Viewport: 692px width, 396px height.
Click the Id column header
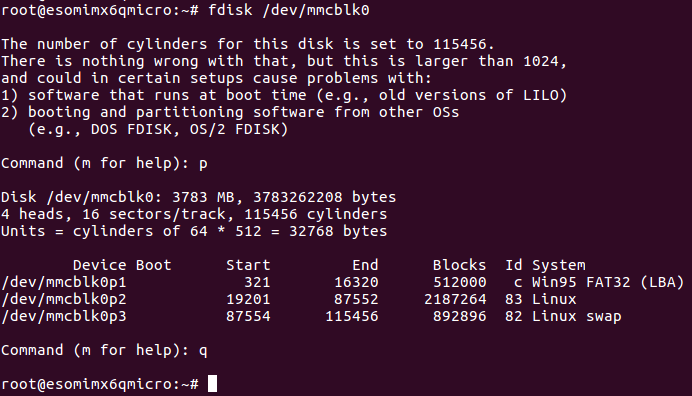514,265
